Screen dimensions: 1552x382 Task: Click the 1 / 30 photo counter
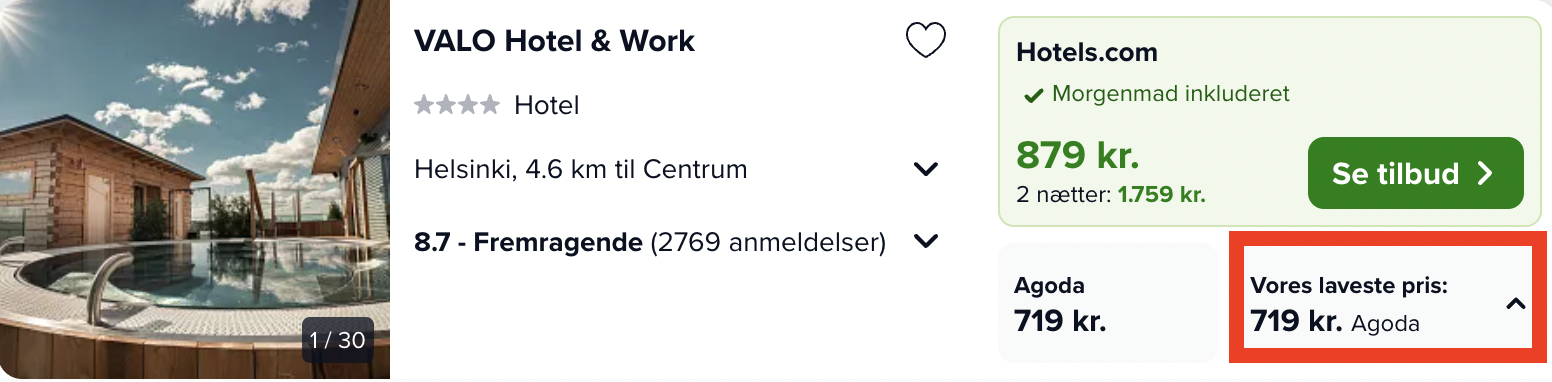(337, 340)
